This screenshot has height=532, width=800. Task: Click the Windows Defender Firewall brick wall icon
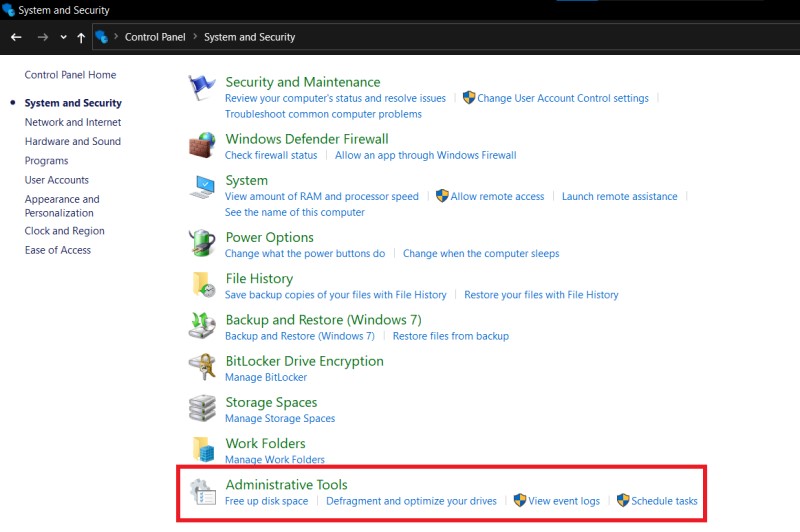click(x=202, y=145)
